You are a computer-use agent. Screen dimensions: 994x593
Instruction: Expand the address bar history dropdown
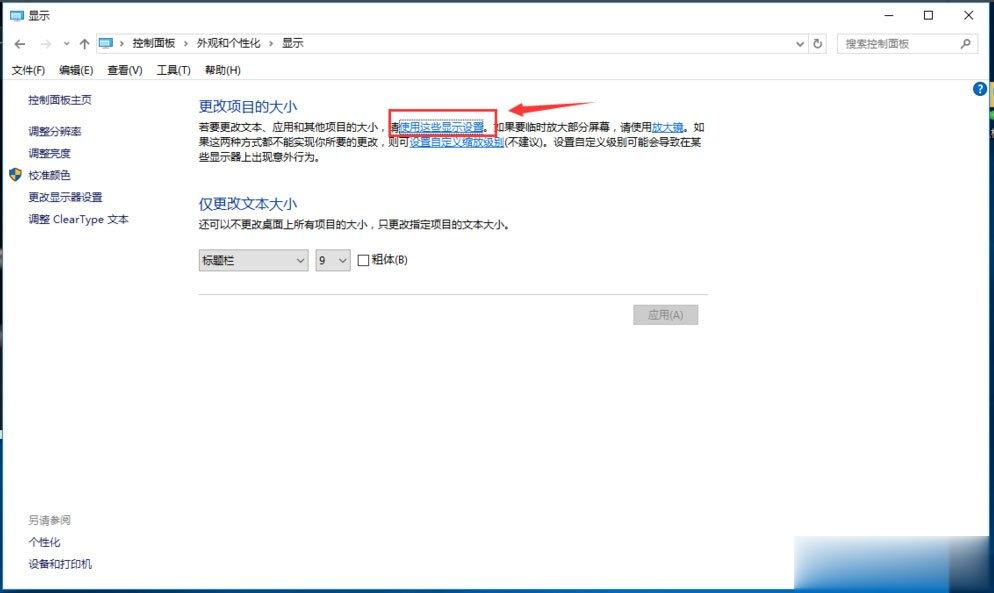(799, 44)
